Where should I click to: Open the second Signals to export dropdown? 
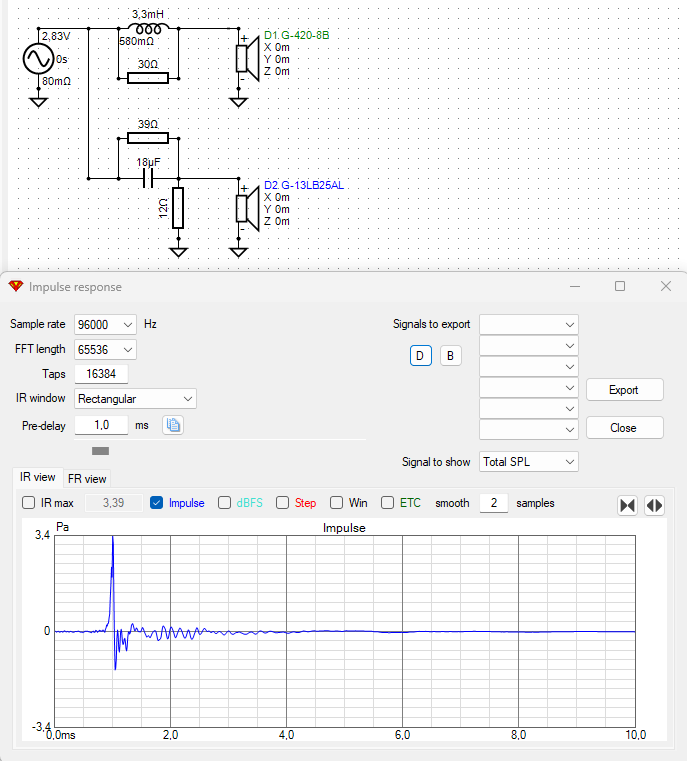(x=528, y=346)
